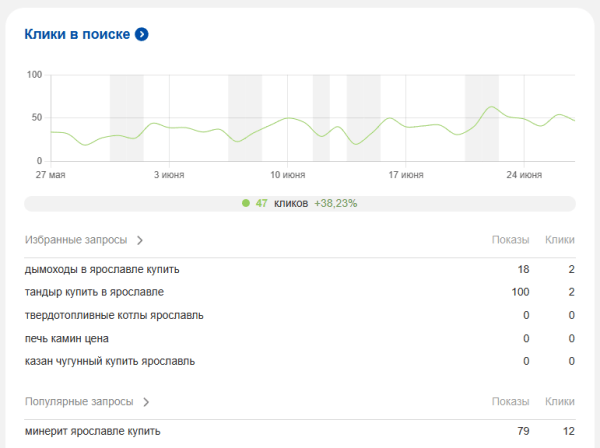Open the Избранные запросы section title
Image resolution: width=600 pixels, height=448 pixels.
(x=76, y=240)
